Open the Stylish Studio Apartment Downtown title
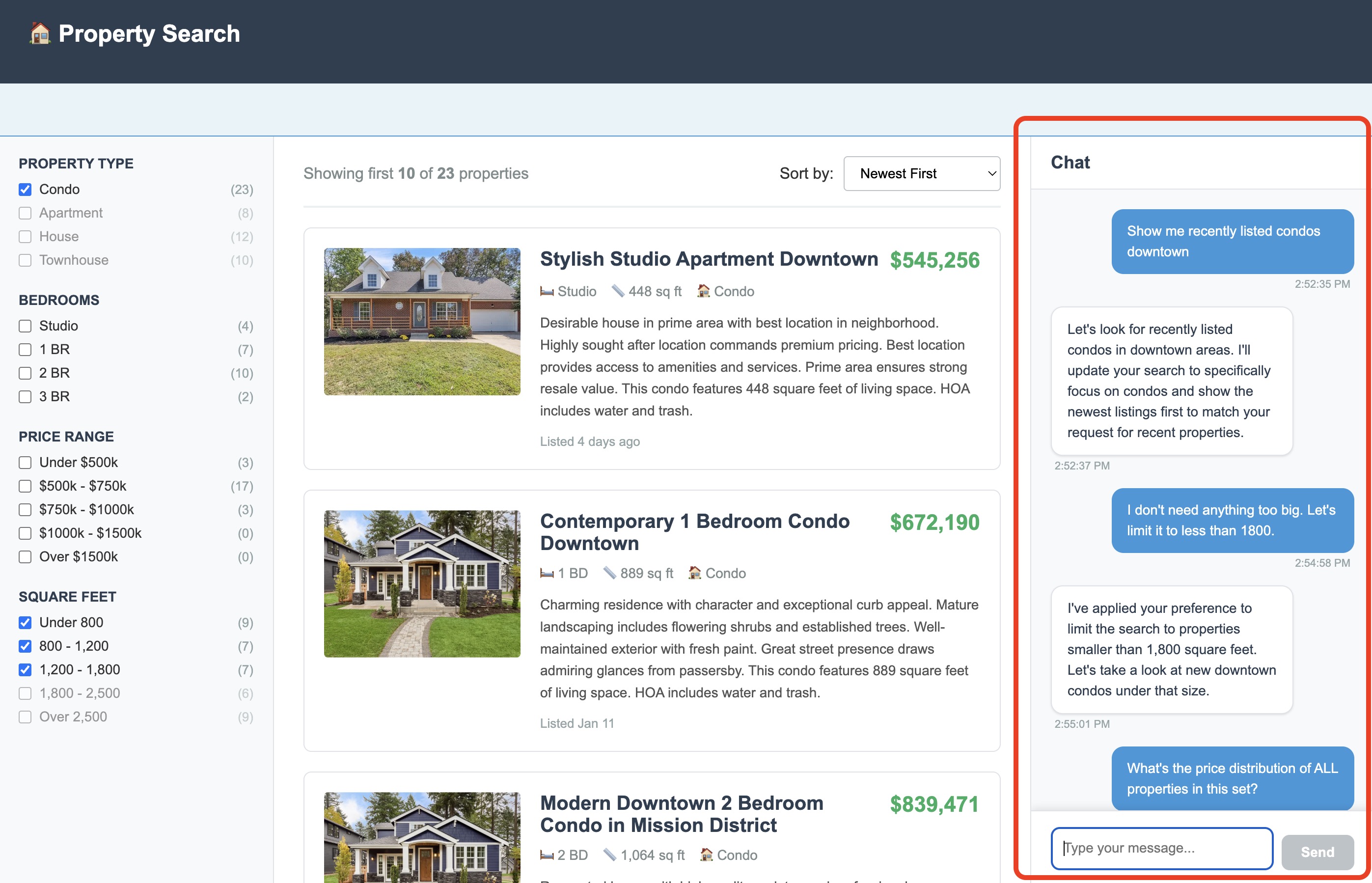1372x883 pixels. point(709,259)
